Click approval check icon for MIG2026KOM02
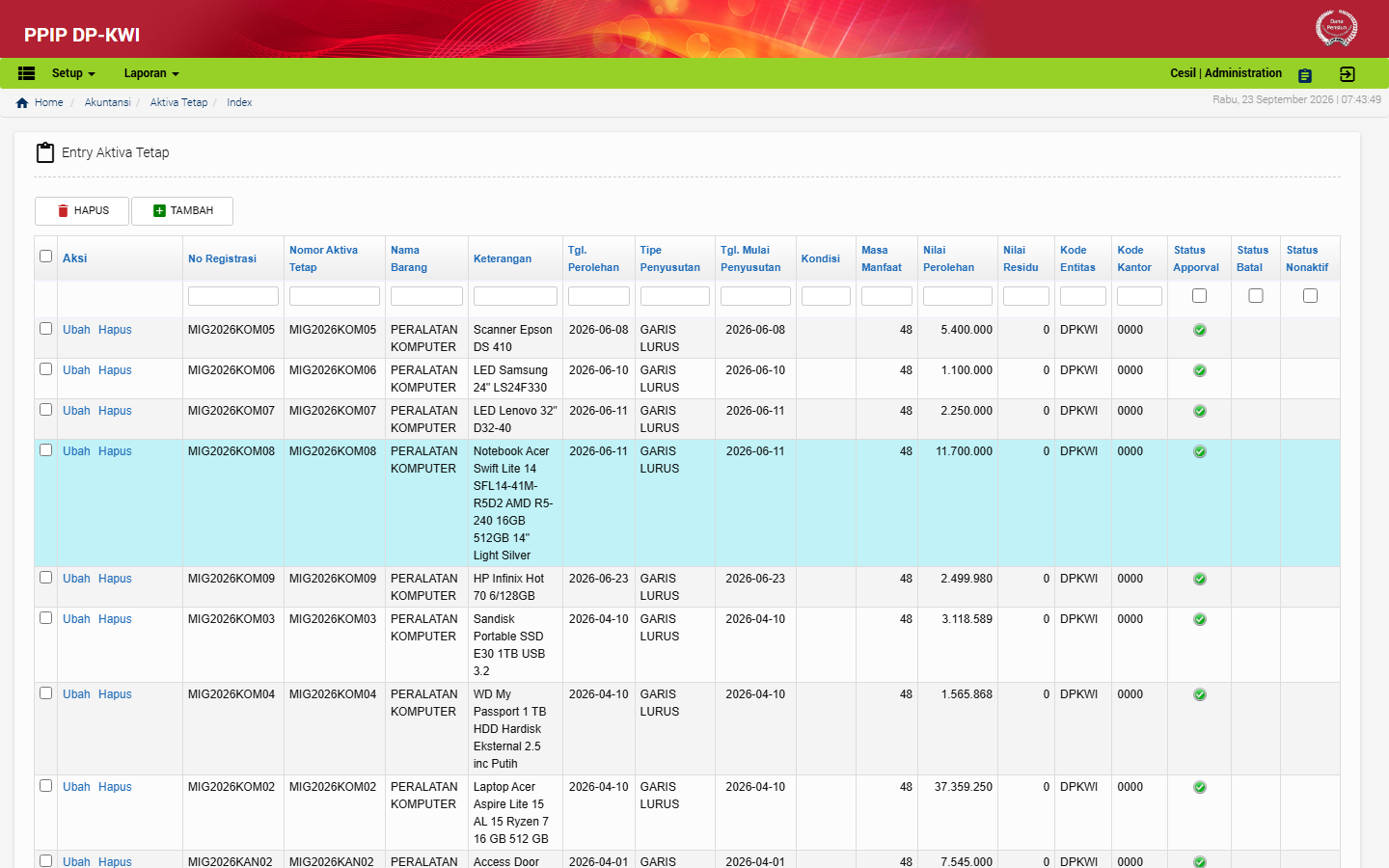 [x=1200, y=787]
